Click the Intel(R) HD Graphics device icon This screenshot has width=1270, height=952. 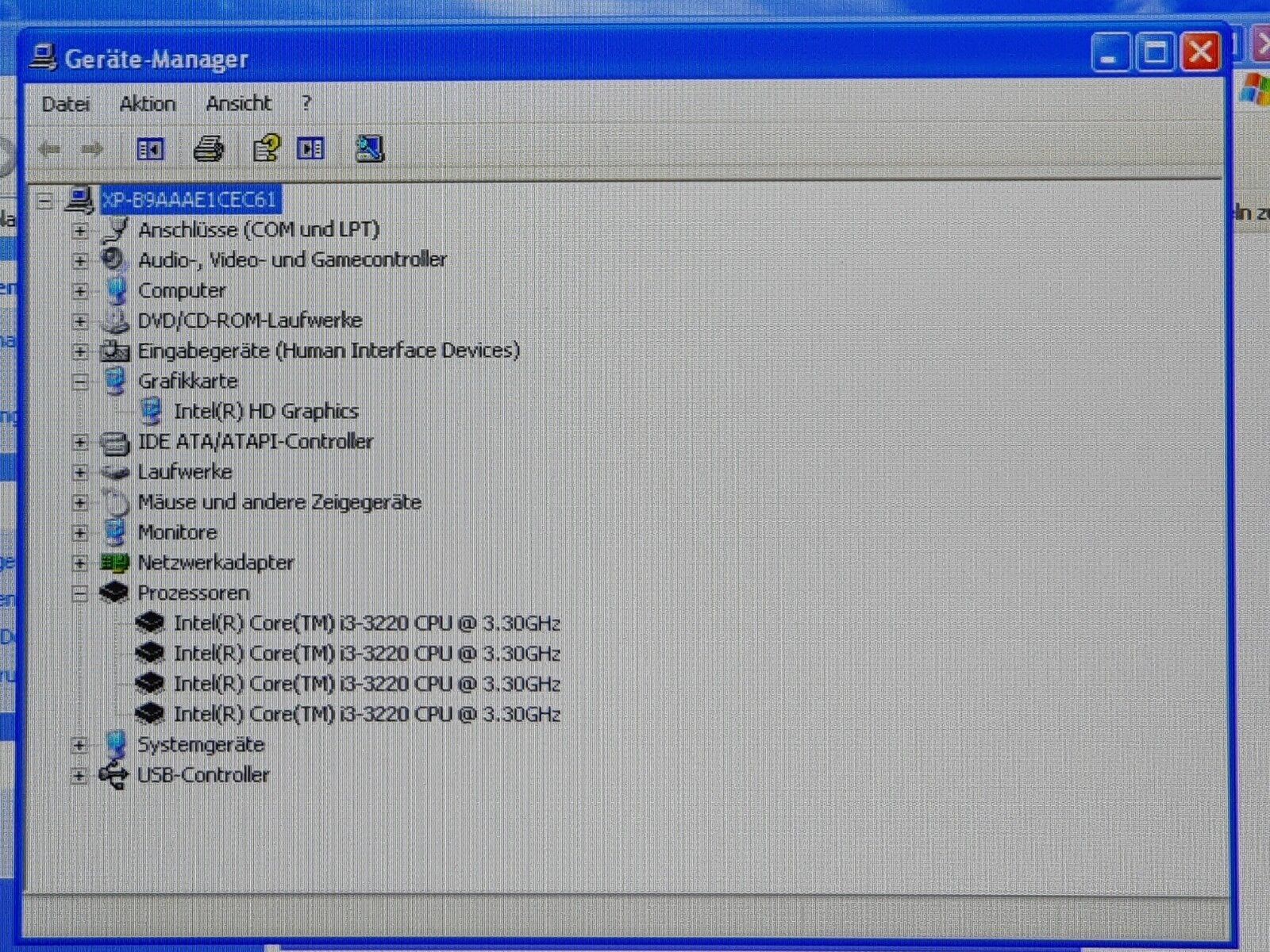tap(150, 411)
